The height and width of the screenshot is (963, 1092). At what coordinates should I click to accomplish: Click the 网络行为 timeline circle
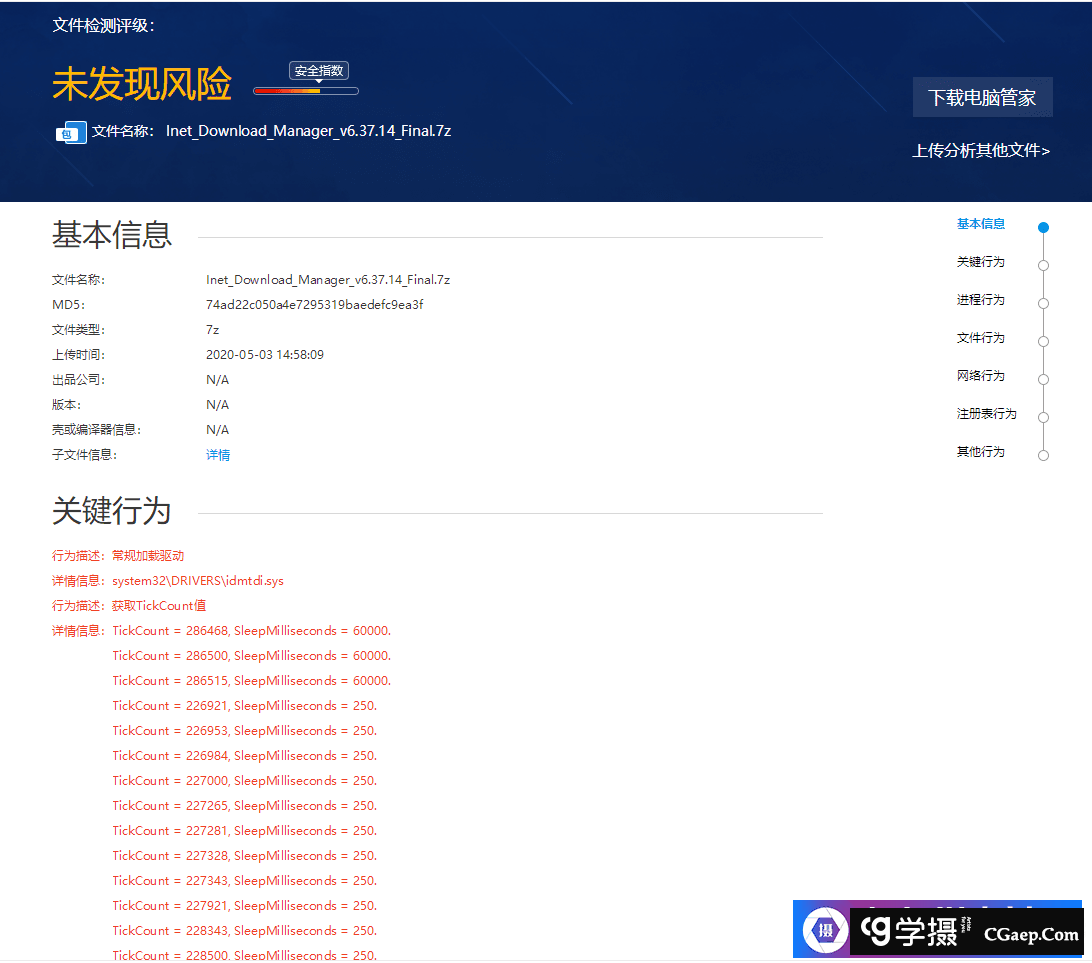click(1043, 379)
